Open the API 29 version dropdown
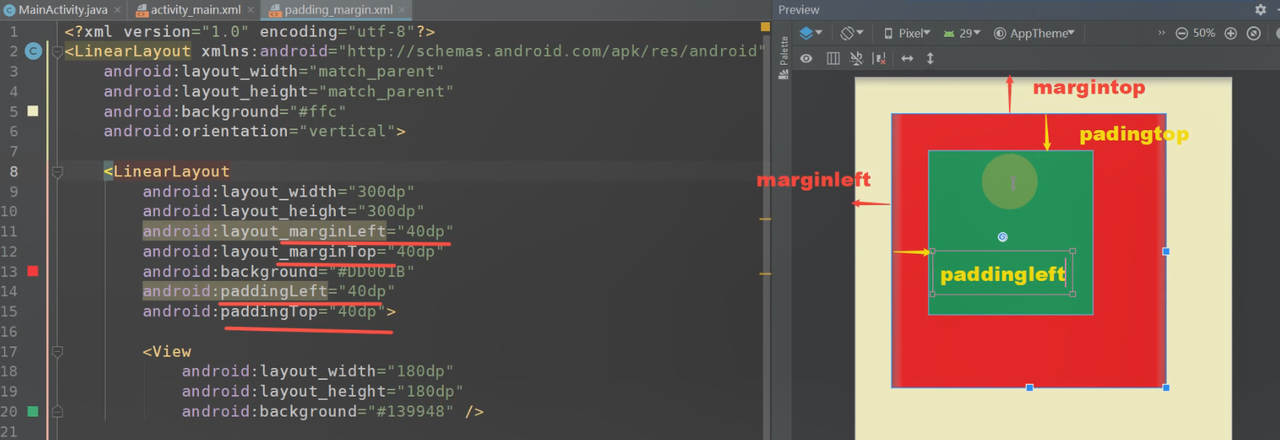This screenshot has width=1280, height=440. click(964, 33)
